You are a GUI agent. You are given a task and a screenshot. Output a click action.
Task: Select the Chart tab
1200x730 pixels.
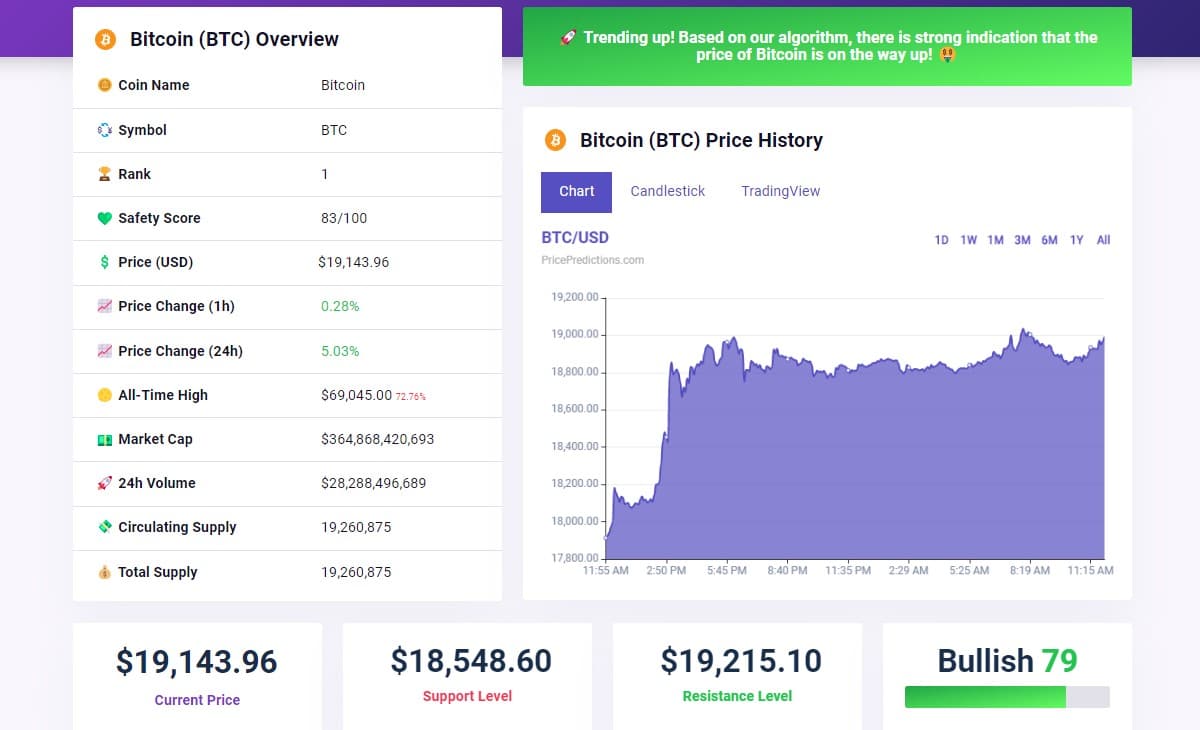pos(576,192)
